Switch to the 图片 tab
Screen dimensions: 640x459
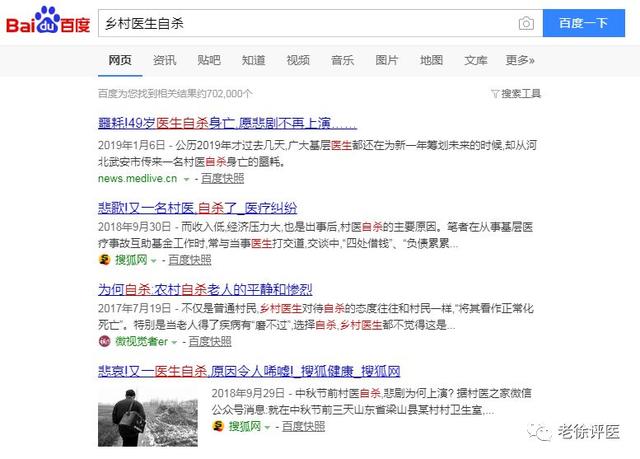click(x=387, y=60)
